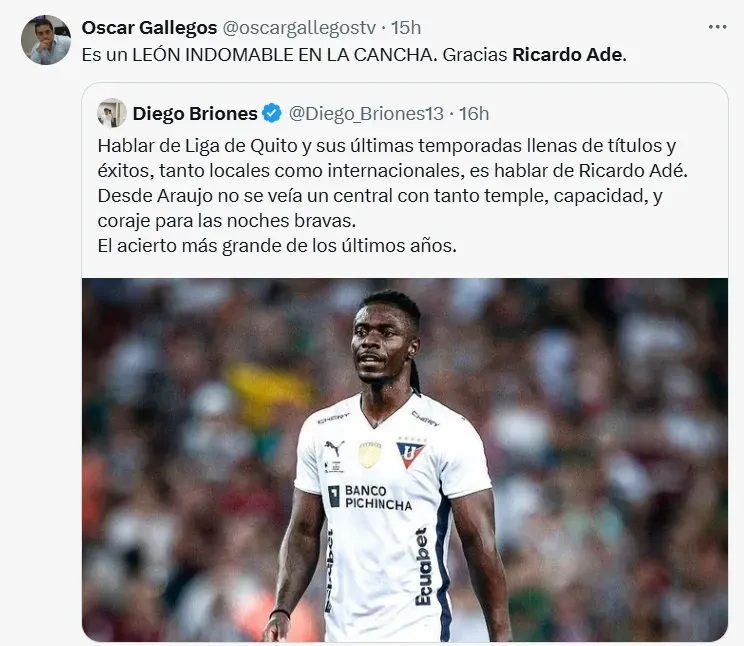Open Oscar Gallegos profile avatar
744x646 pixels.
click(x=46, y=40)
